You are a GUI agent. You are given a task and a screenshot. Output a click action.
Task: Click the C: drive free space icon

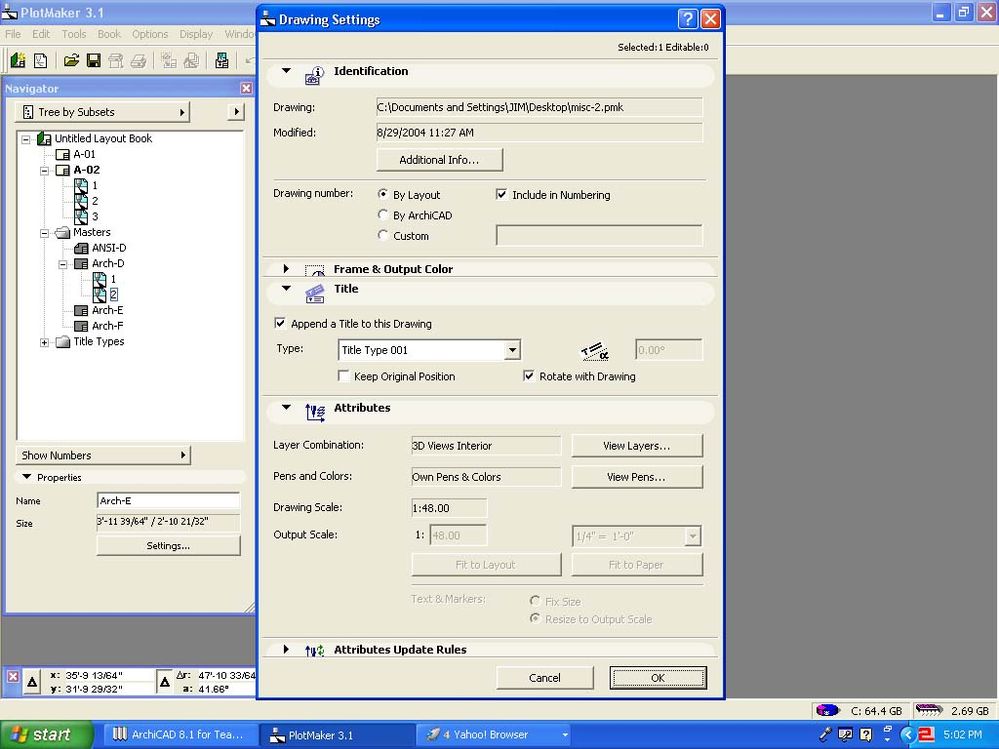[828, 710]
